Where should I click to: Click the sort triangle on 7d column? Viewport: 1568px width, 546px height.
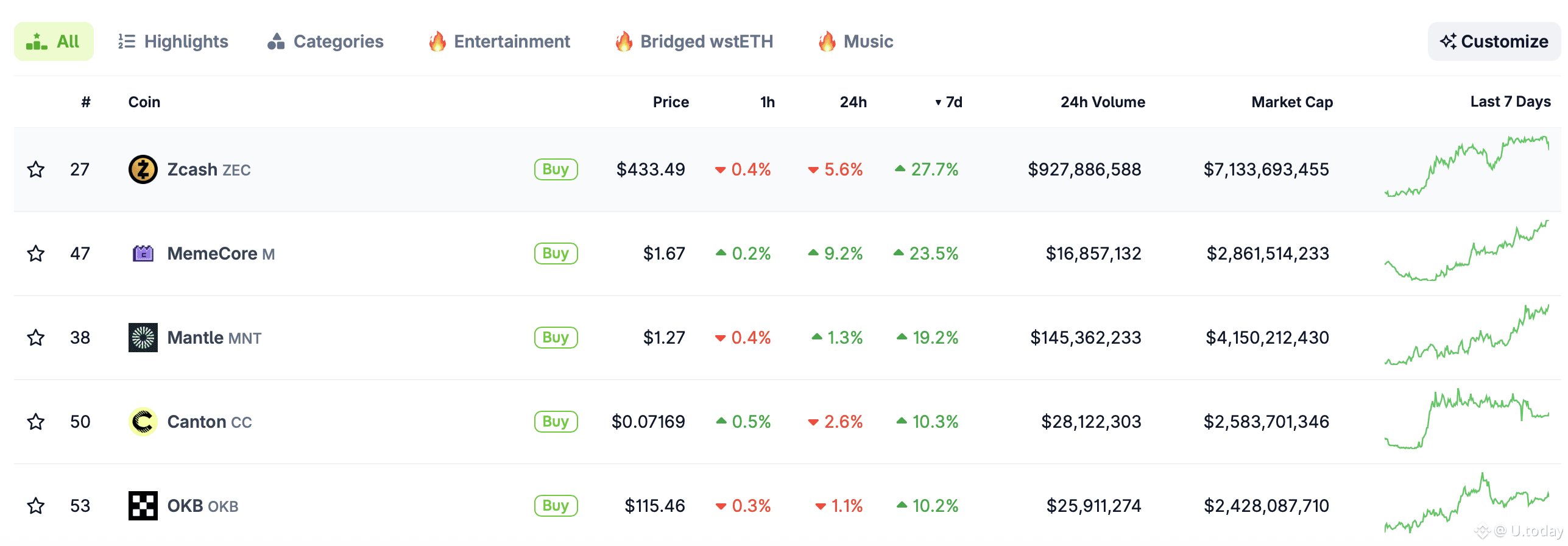click(938, 102)
